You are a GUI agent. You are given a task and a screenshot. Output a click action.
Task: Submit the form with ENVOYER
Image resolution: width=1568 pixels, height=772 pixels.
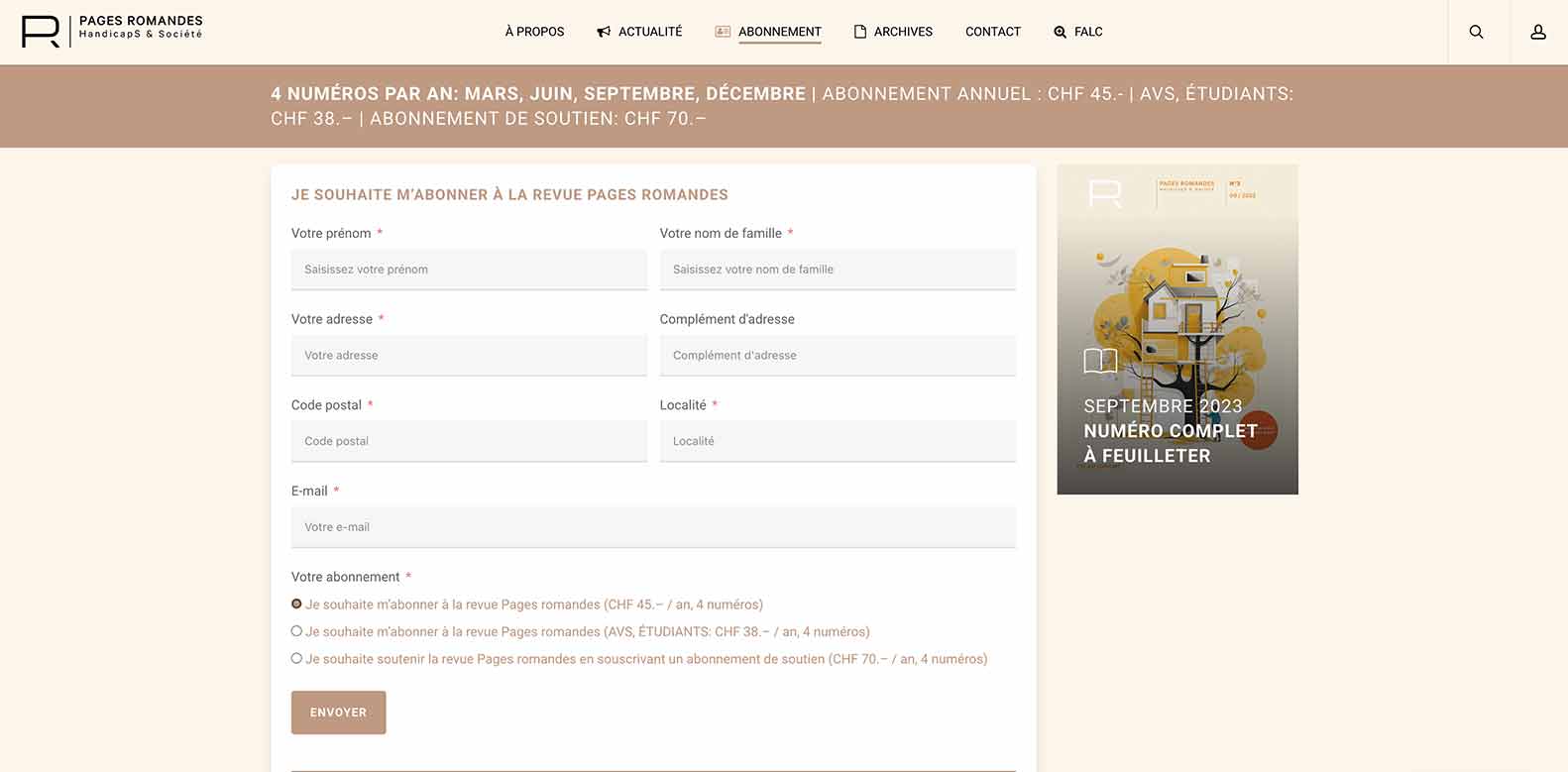point(338,713)
